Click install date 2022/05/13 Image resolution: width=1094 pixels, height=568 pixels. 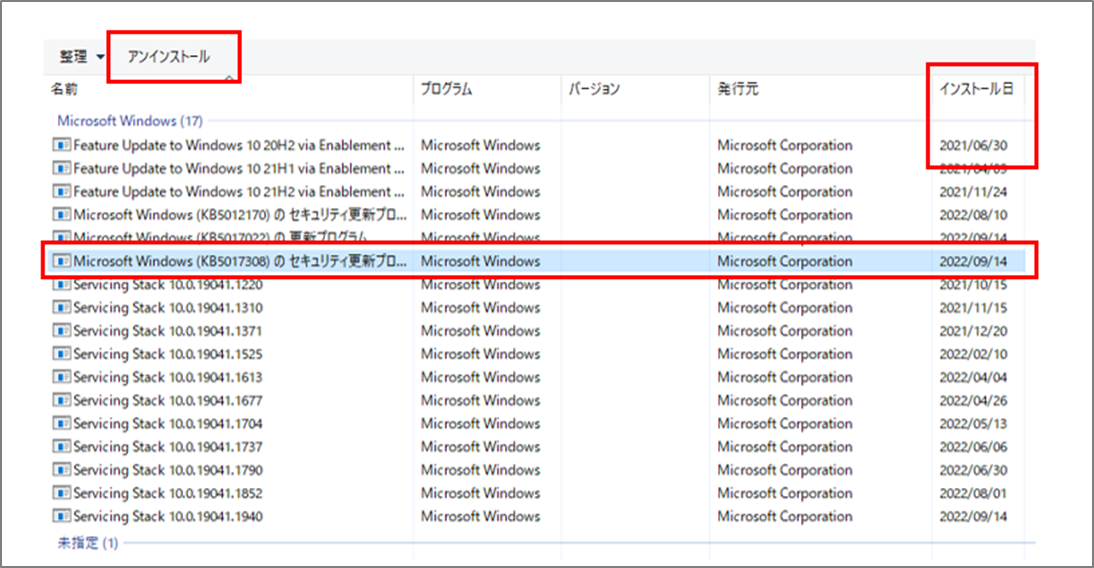[x=973, y=424]
